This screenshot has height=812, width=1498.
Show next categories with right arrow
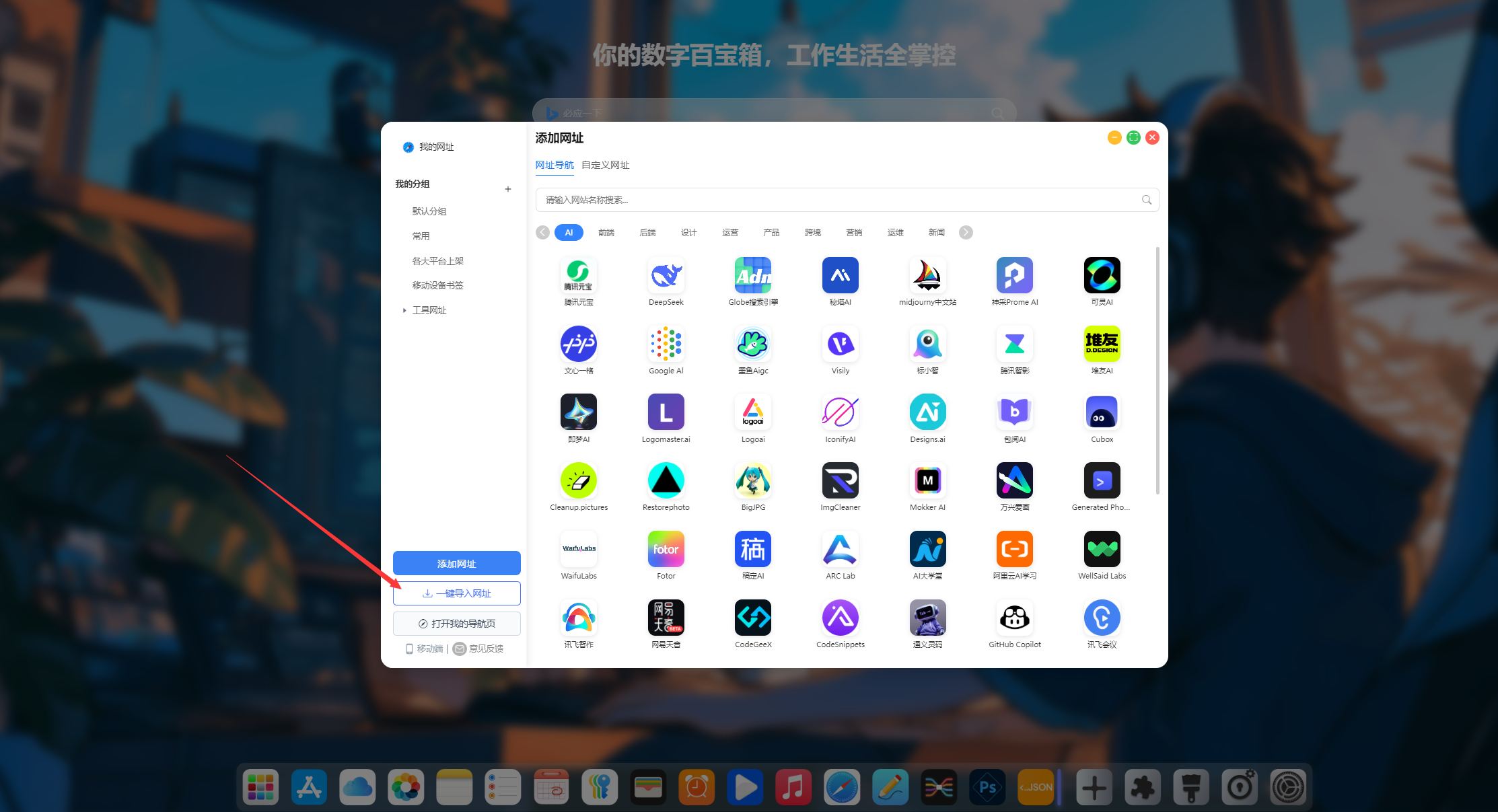(966, 232)
